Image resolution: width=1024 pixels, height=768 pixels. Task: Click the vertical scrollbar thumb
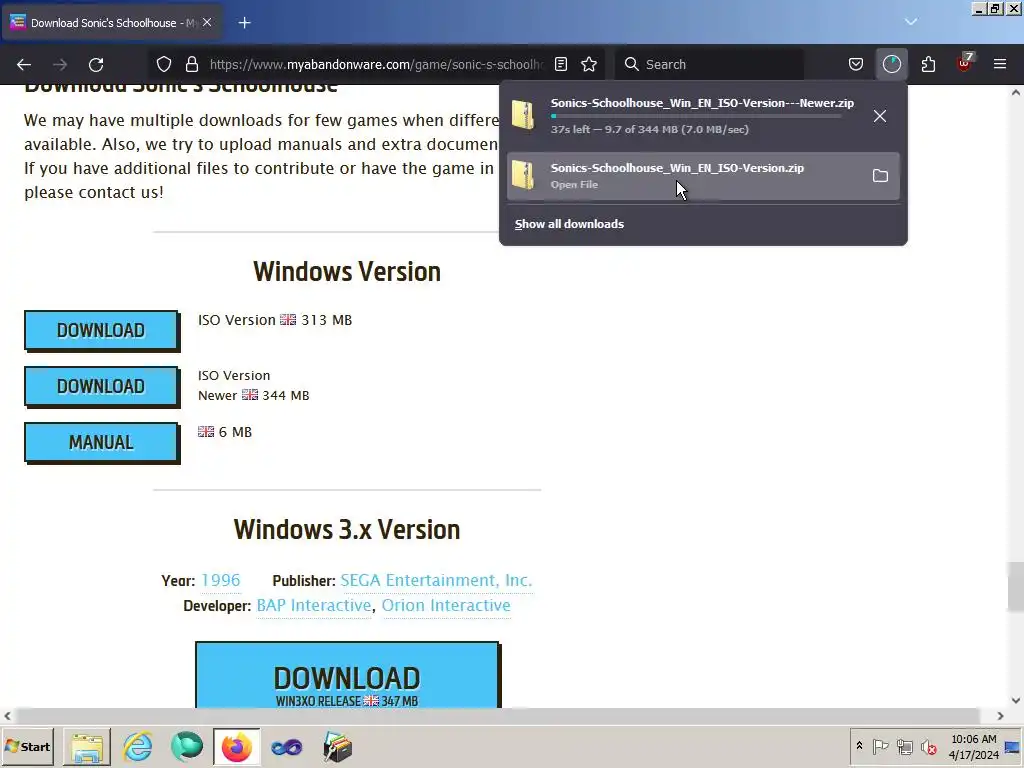(x=1016, y=586)
